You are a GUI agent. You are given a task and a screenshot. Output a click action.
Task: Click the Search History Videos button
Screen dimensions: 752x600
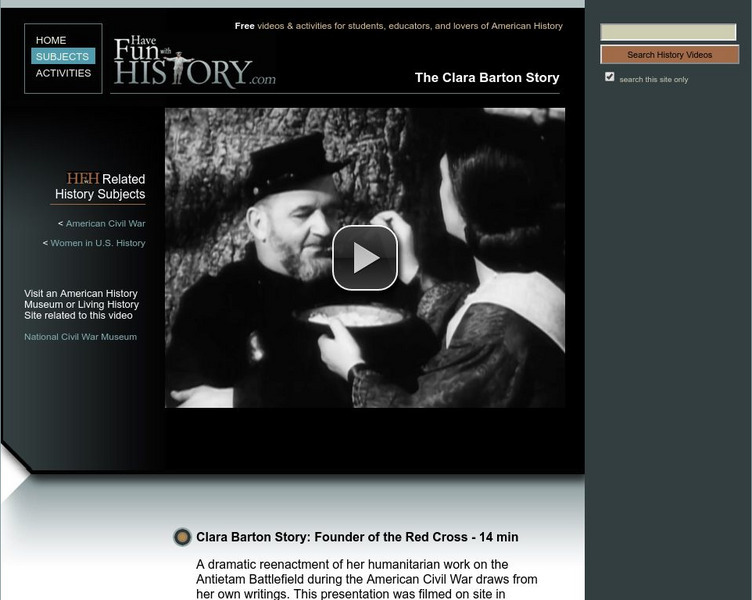pyautogui.click(x=670, y=55)
